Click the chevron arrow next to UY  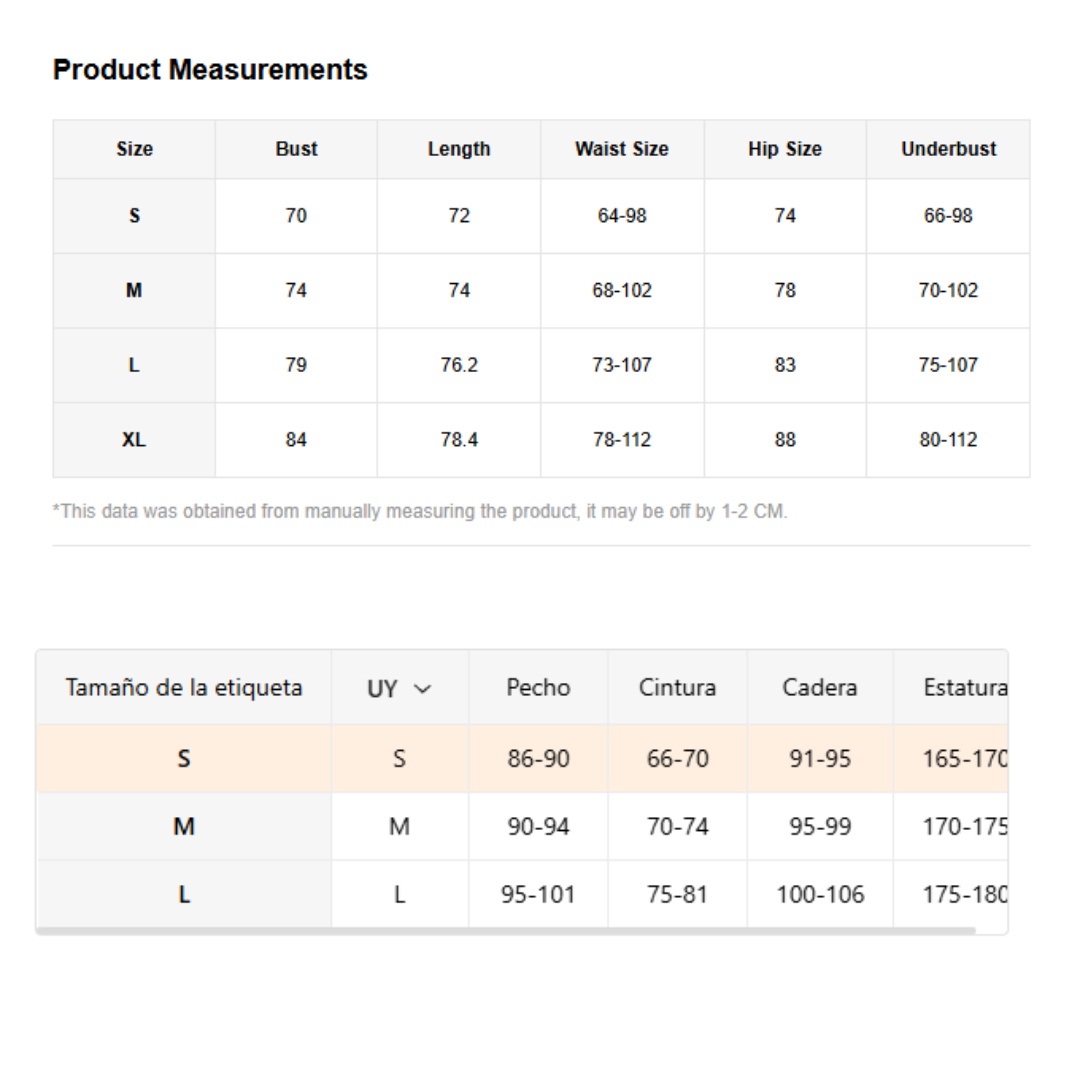click(422, 689)
